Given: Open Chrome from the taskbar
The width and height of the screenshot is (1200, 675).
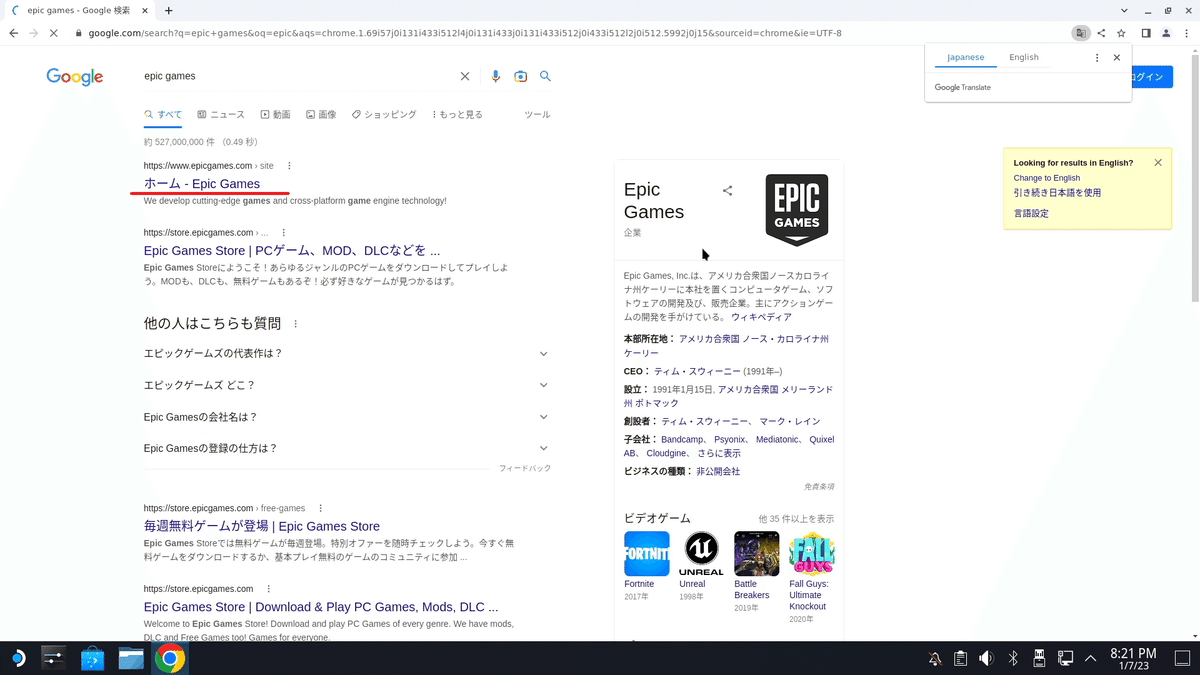Looking at the screenshot, I should click(x=170, y=658).
